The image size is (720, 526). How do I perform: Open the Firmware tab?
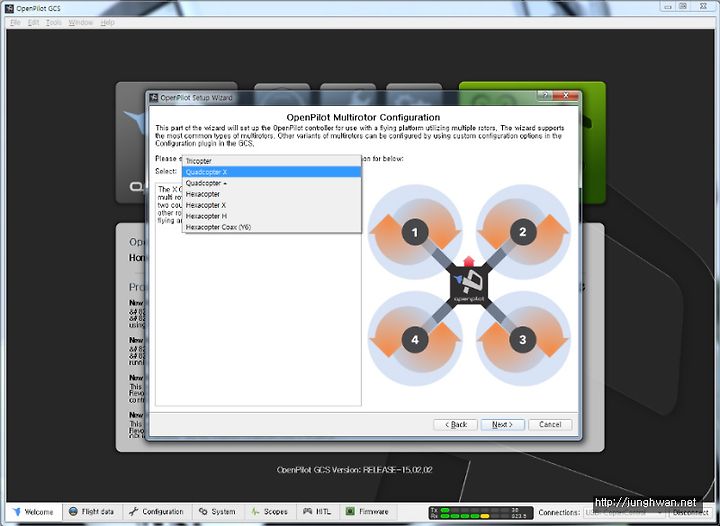pos(367,512)
